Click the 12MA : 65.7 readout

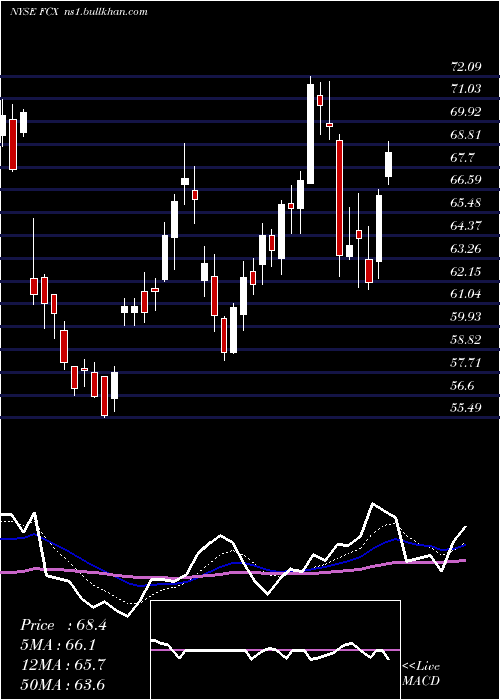pos(62,665)
